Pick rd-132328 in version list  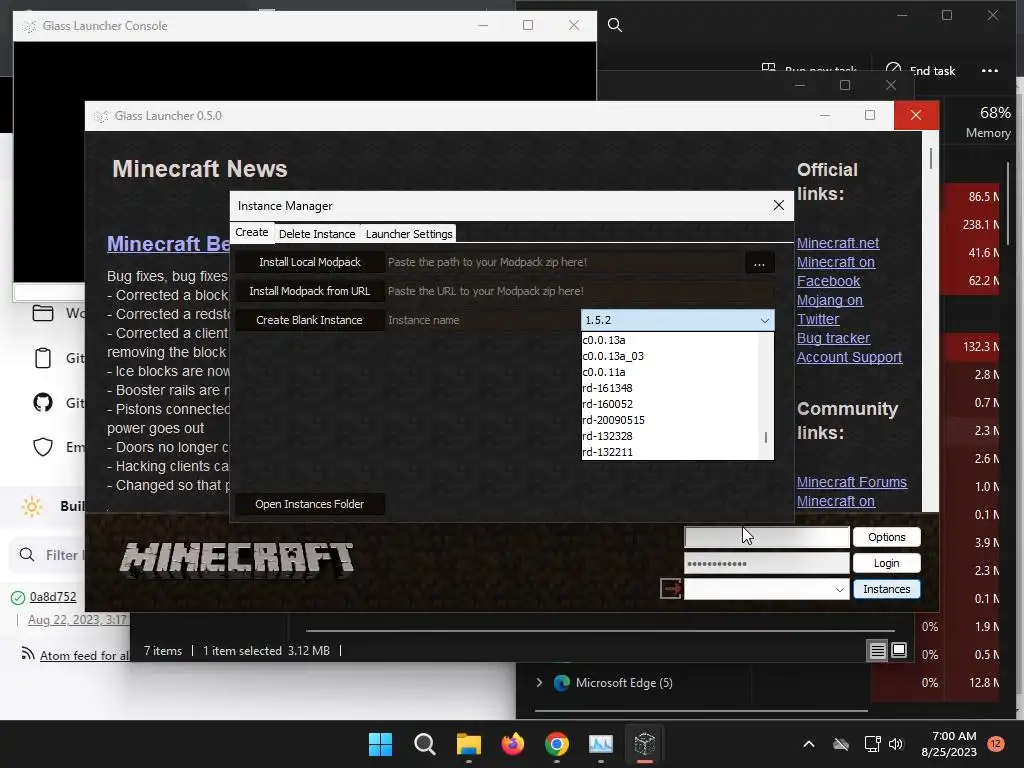[x=670, y=436]
